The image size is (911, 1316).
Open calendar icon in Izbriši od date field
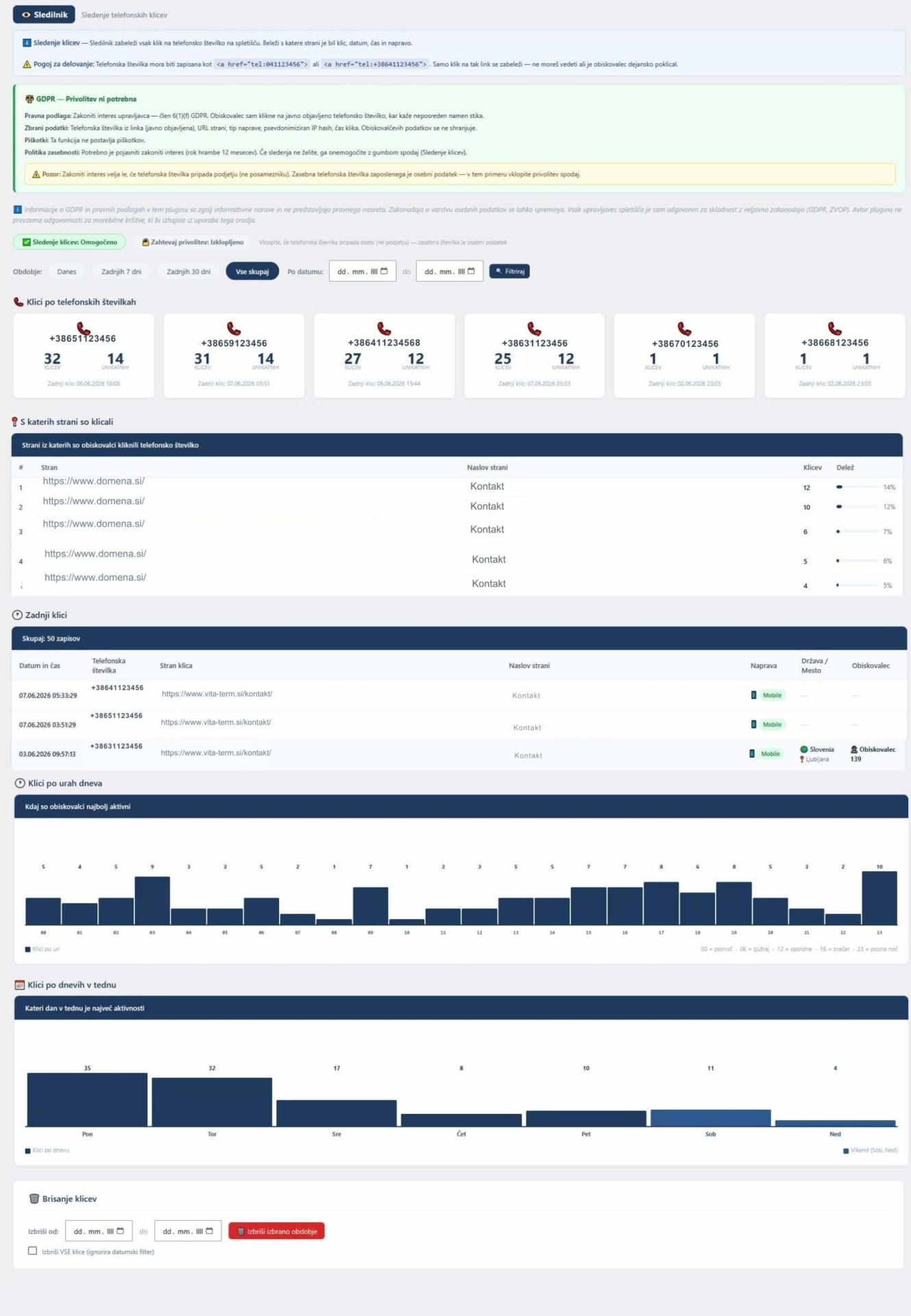[121, 1230]
